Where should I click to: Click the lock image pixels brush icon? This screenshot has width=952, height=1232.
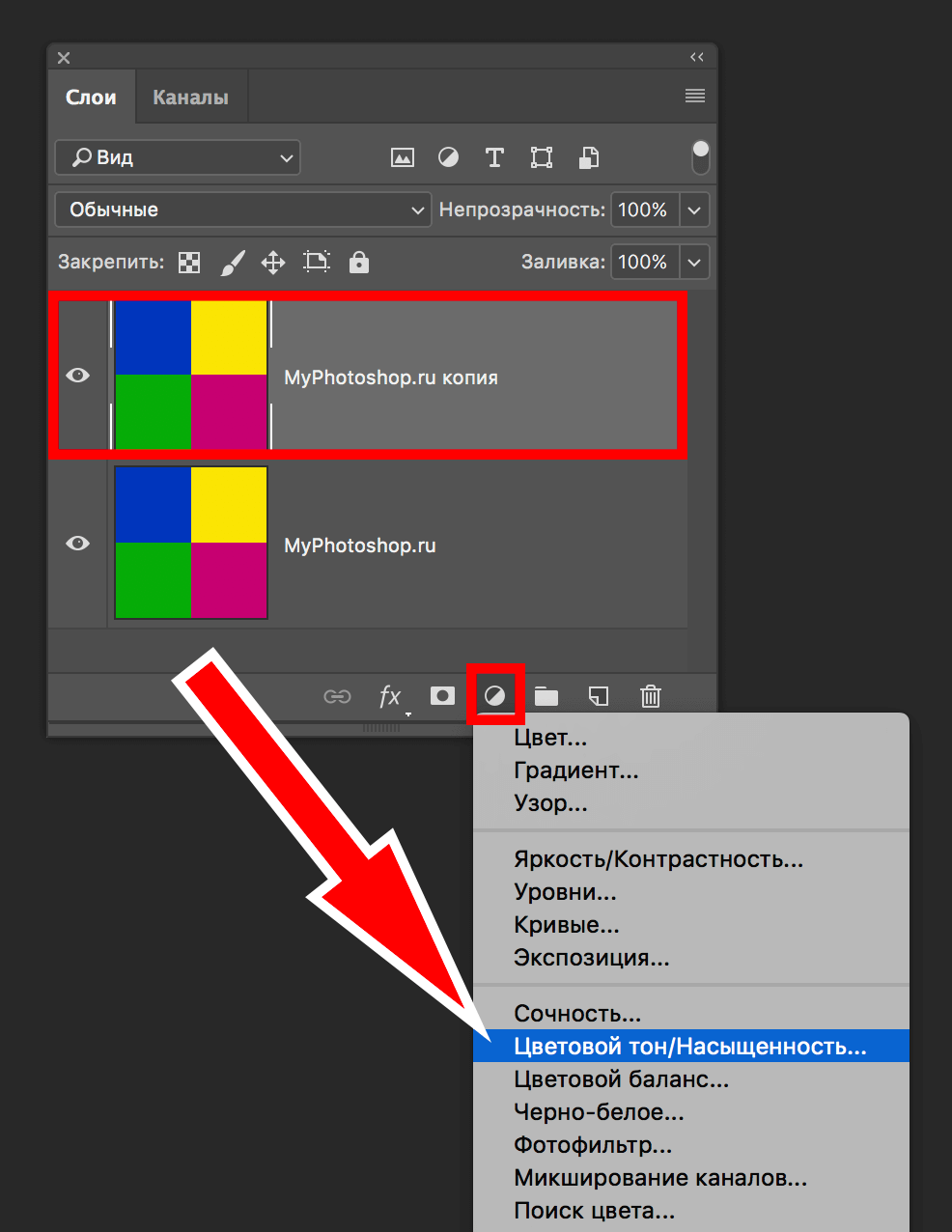coord(233,262)
